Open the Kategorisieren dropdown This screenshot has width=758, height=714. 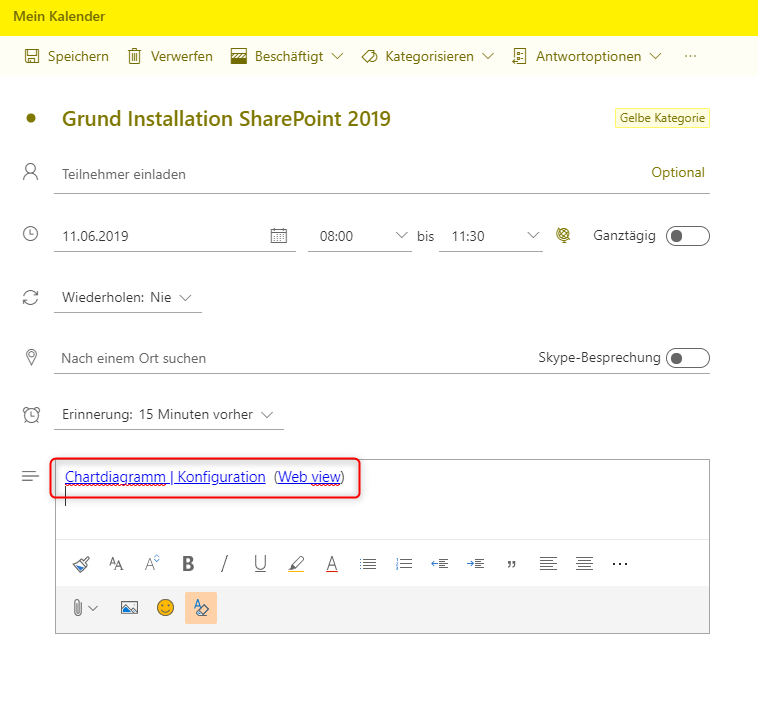(x=428, y=57)
